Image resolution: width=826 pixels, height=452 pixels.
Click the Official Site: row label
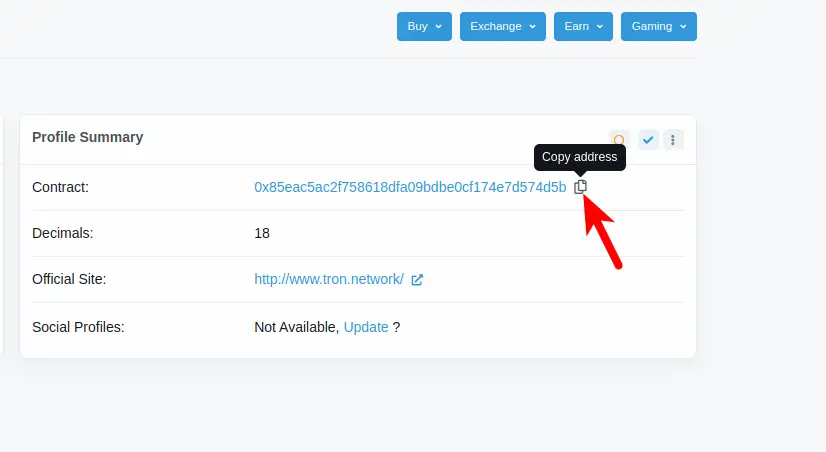click(x=69, y=280)
